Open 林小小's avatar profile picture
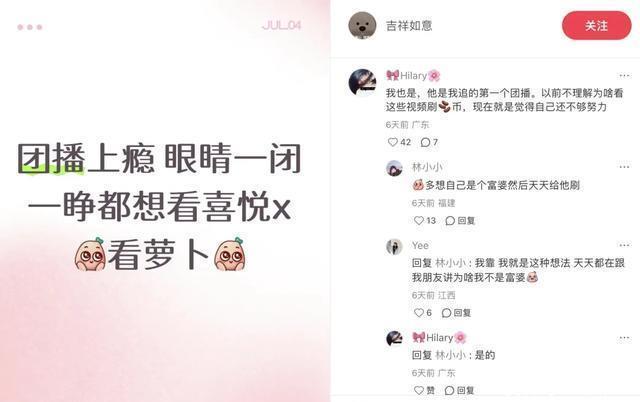Viewport: 640px width, 402px height. click(394, 168)
